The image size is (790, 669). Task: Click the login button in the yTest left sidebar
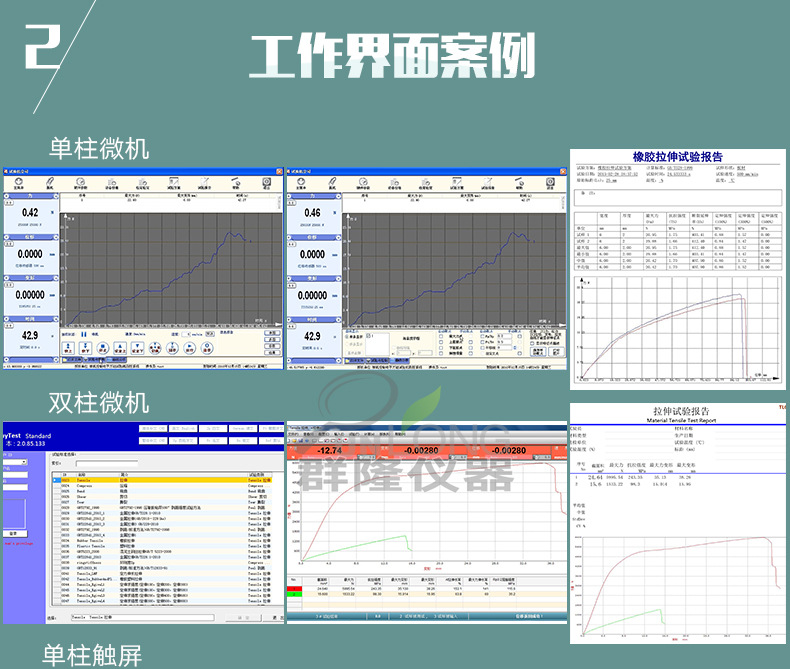click(15, 533)
